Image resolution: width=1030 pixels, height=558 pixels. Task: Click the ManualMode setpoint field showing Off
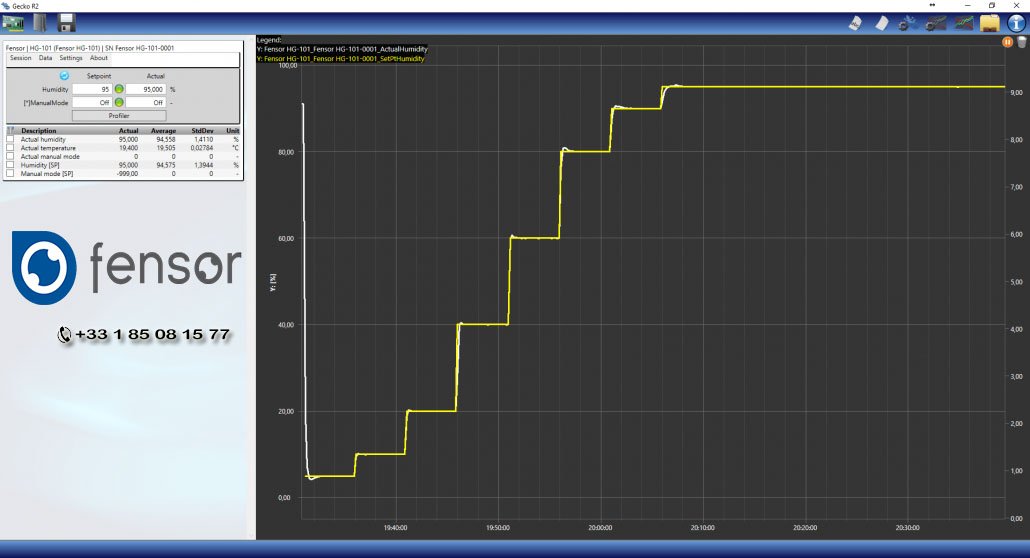click(x=92, y=103)
